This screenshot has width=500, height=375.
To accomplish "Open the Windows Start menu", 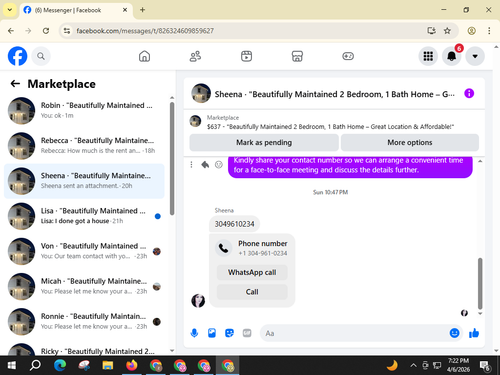I will tap(12, 366).
